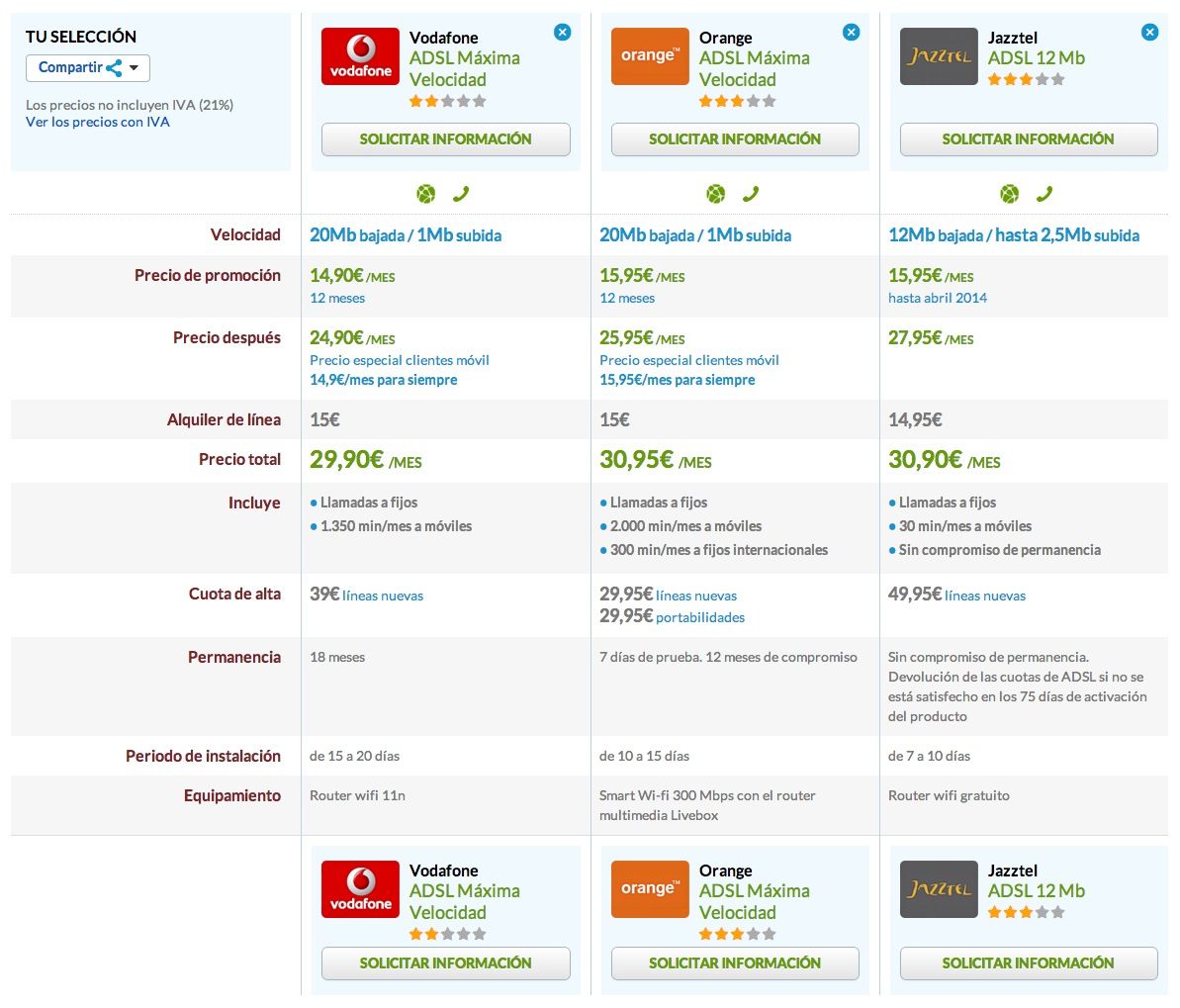
Task: Click '2.000 min/mes a móviles' text
Action: click(x=685, y=526)
